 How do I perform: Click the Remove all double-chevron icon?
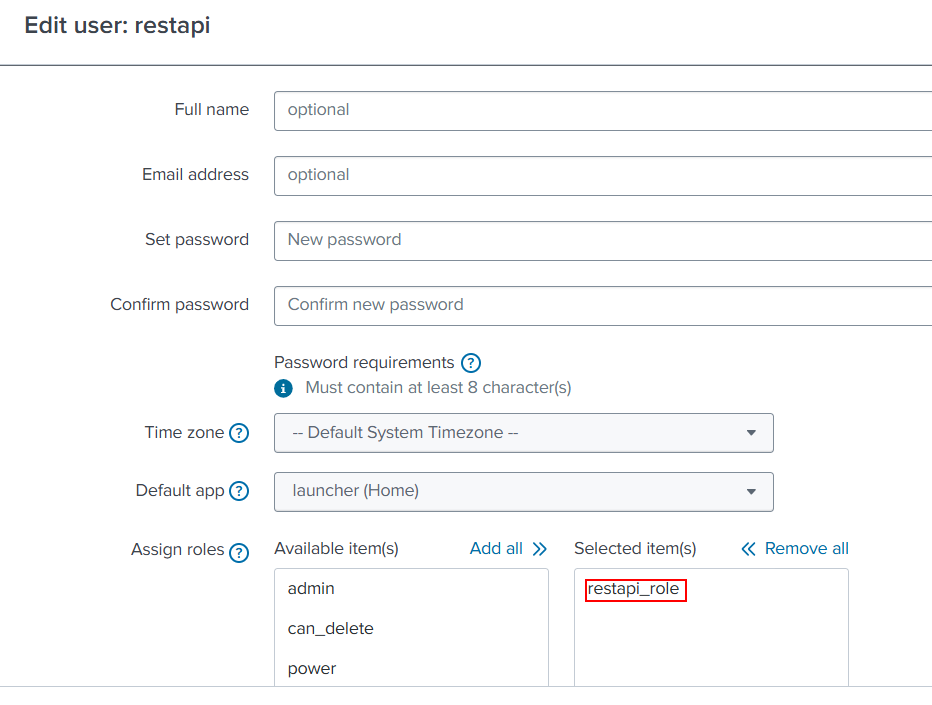pyautogui.click(x=749, y=549)
